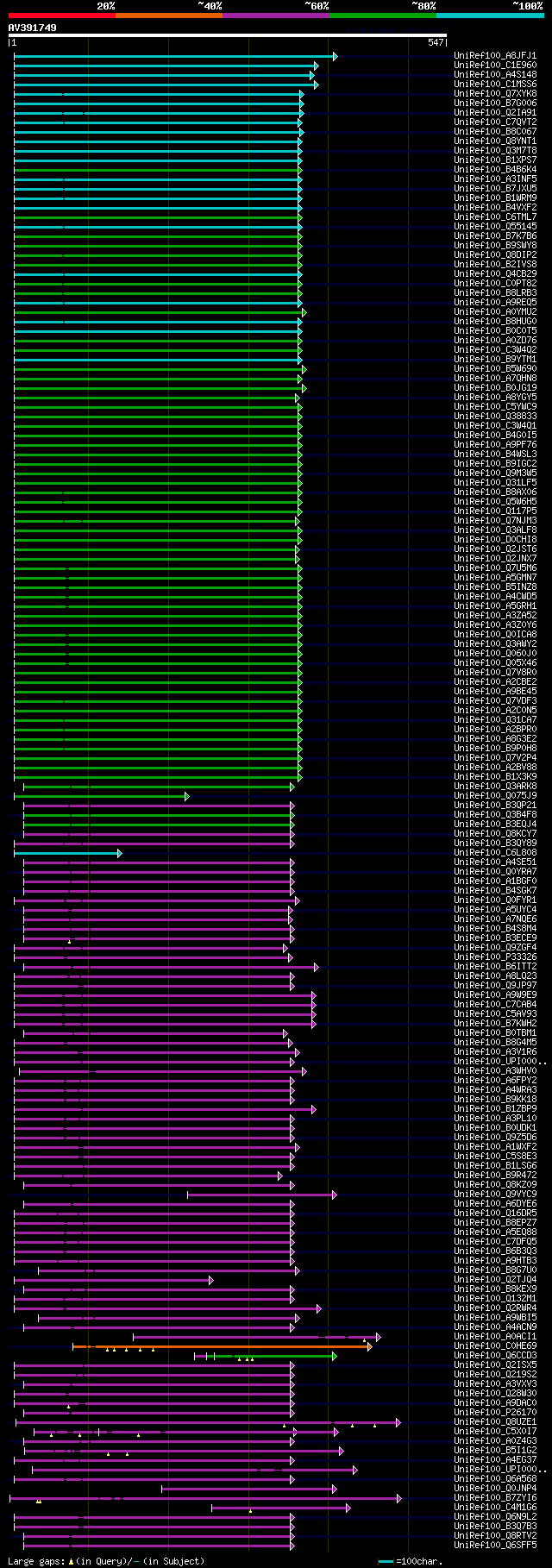Select the UniRef100_D0CHI8 label
The width and height of the screenshot is (552, 1568).
(x=495, y=539)
